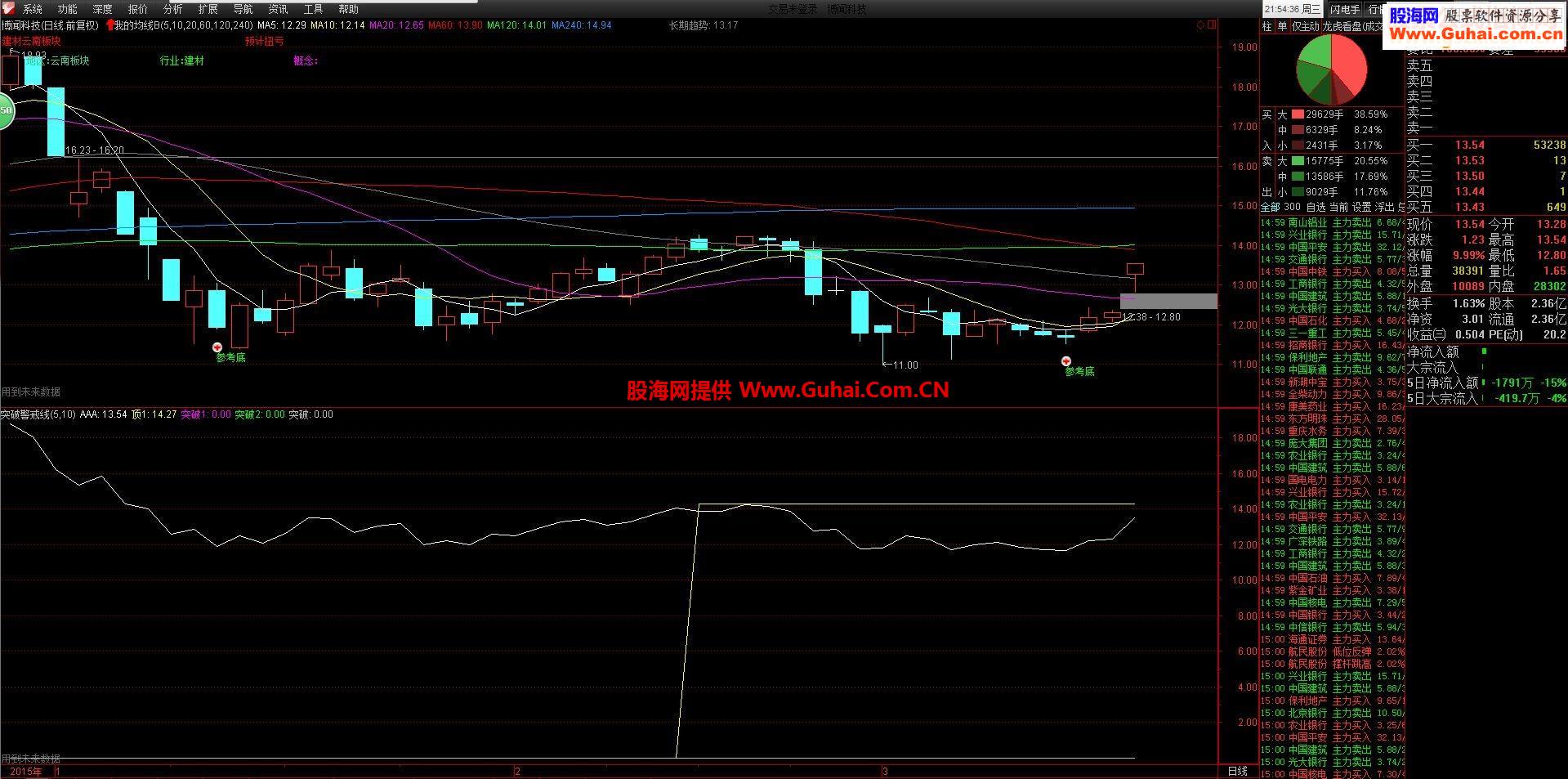Click the 涨幅 9.99% value
This screenshot has width=1568, height=779.
click(1468, 255)
